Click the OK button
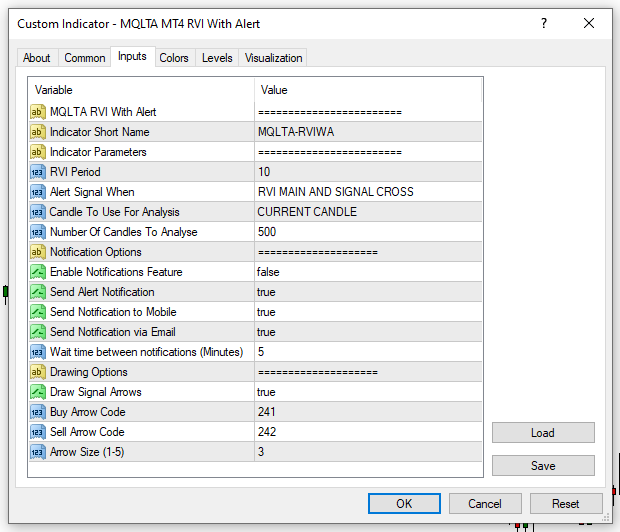 pos(404,504)
